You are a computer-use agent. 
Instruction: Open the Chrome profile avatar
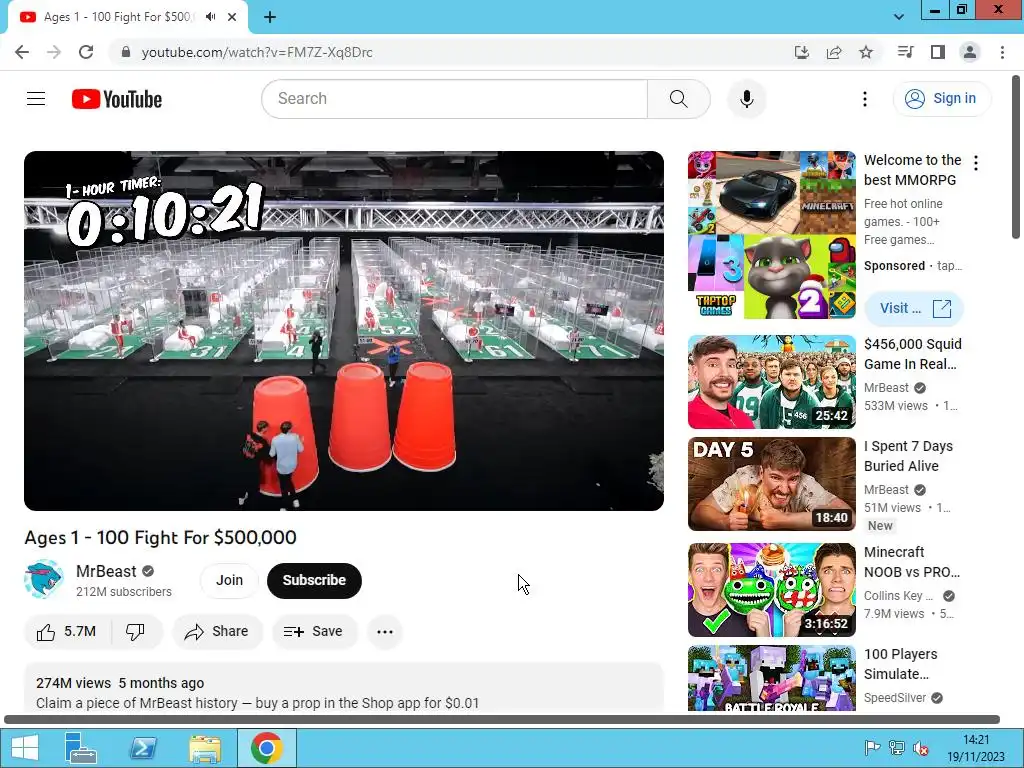pos(970,52)
